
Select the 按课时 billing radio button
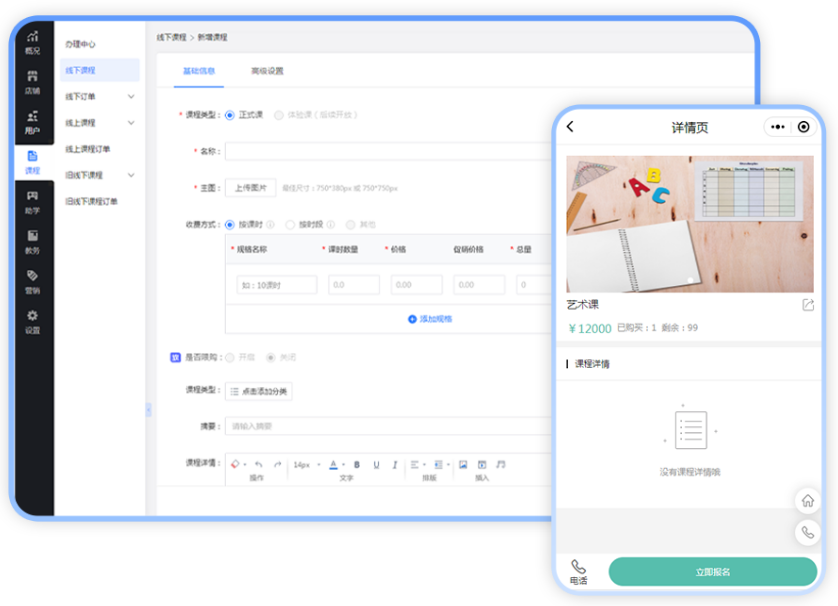coord(230,224)
